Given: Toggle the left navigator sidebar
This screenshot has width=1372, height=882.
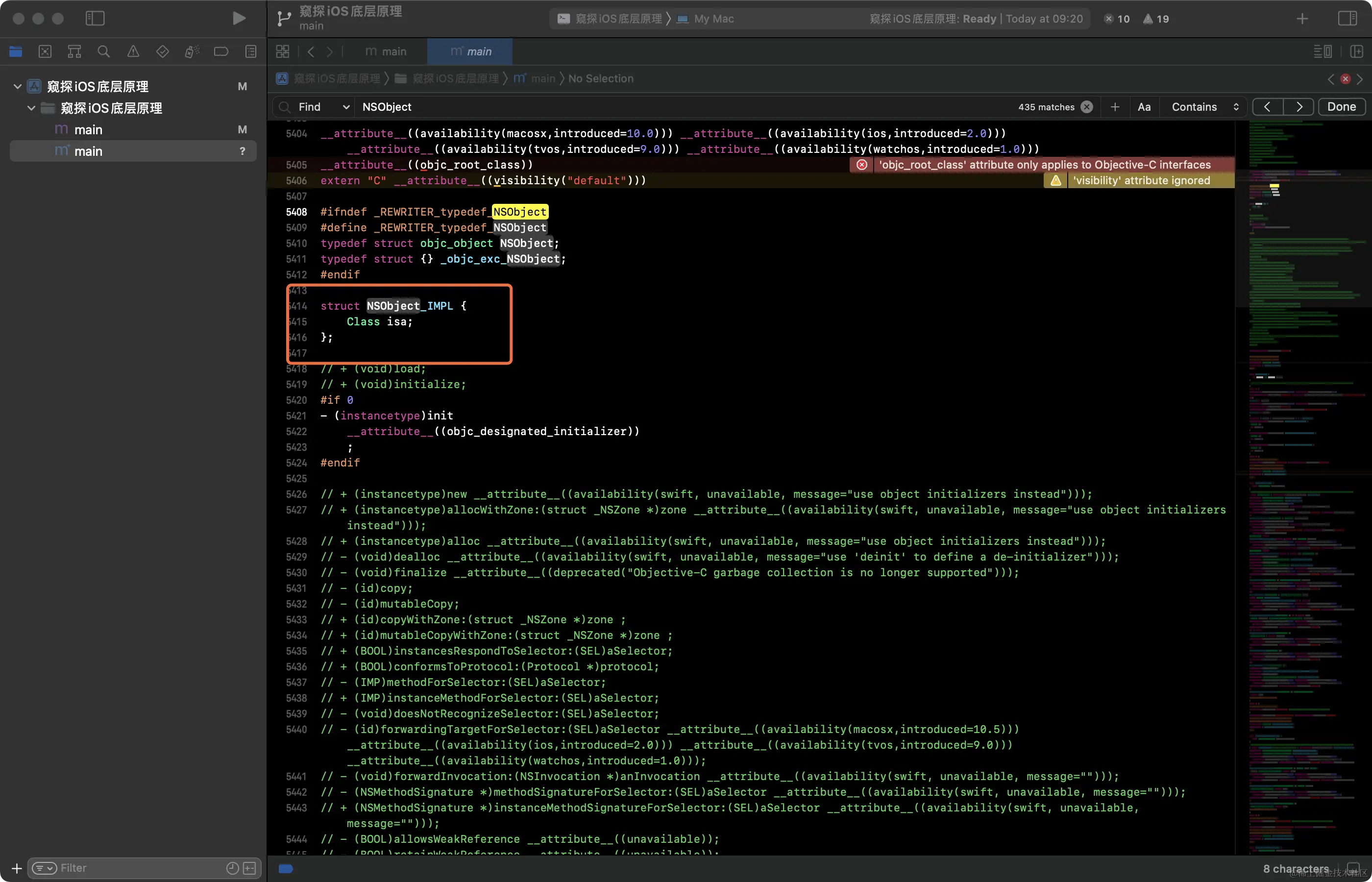Looking at the screenshot, I should (x=95, y=18).
